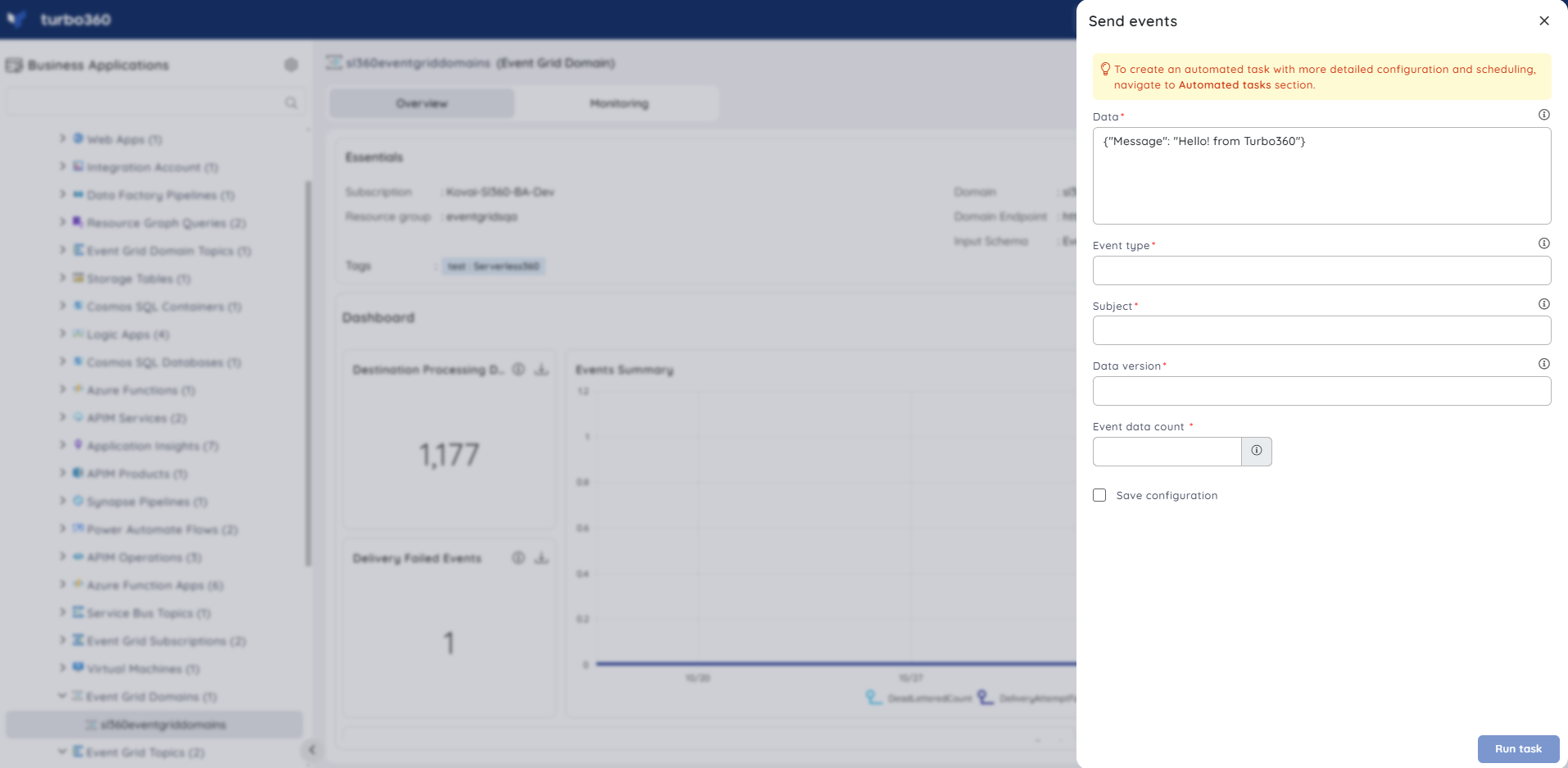Expand the Integration Account tree node
Image resolution: width=1568 pixels, height=768 pixels.
[x=62, y=166]
